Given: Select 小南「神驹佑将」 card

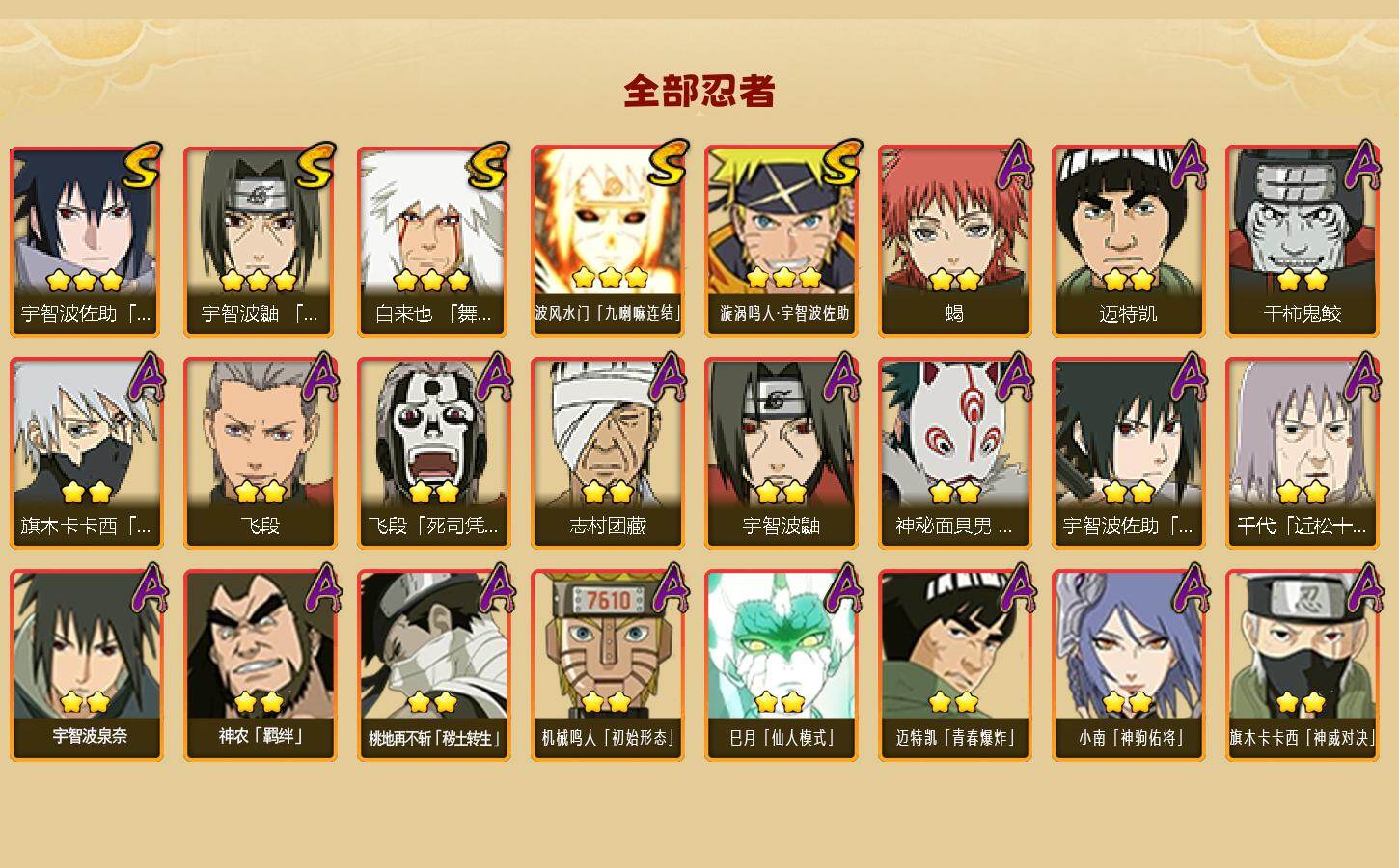Looking at the screenshot, I should pyautogui.click(x=1128, y=665).
